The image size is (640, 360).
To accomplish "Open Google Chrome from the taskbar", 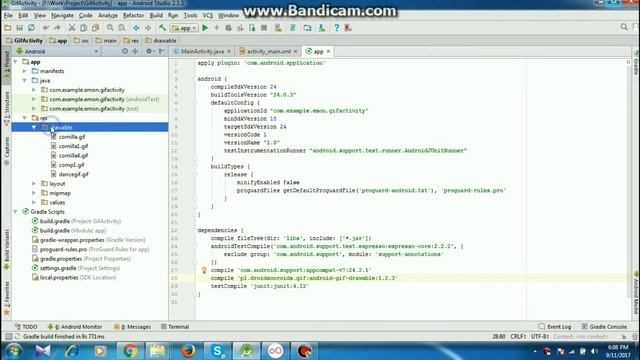I will [130, 351].
